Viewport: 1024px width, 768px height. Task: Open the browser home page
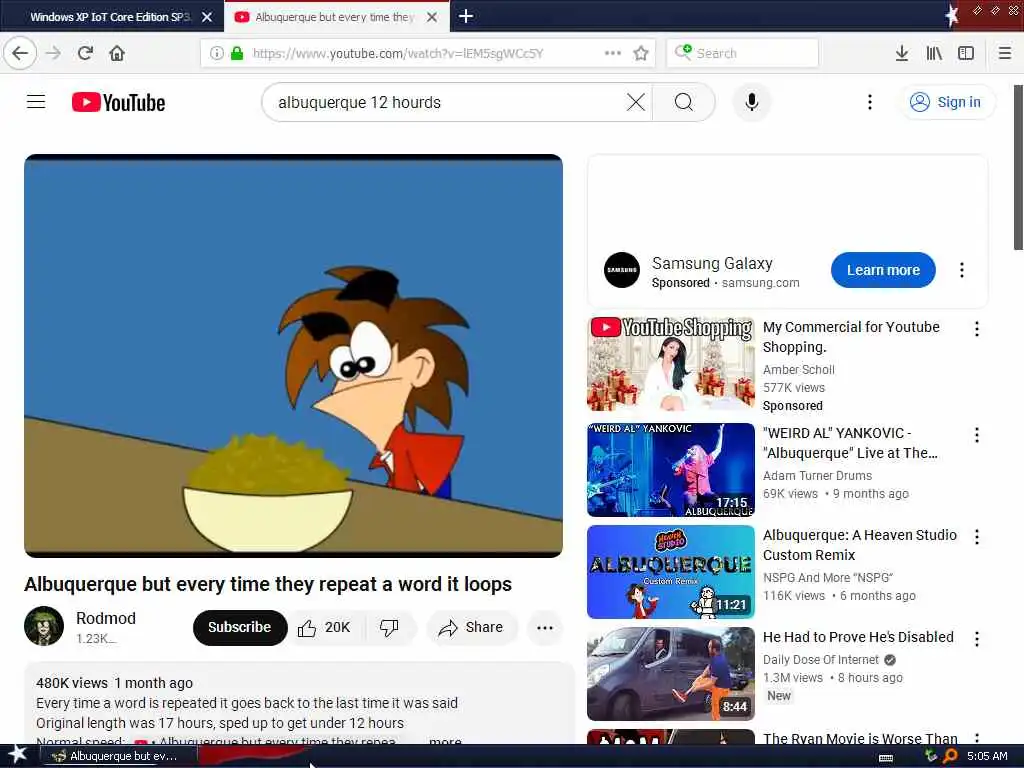(x=117, y=53)
